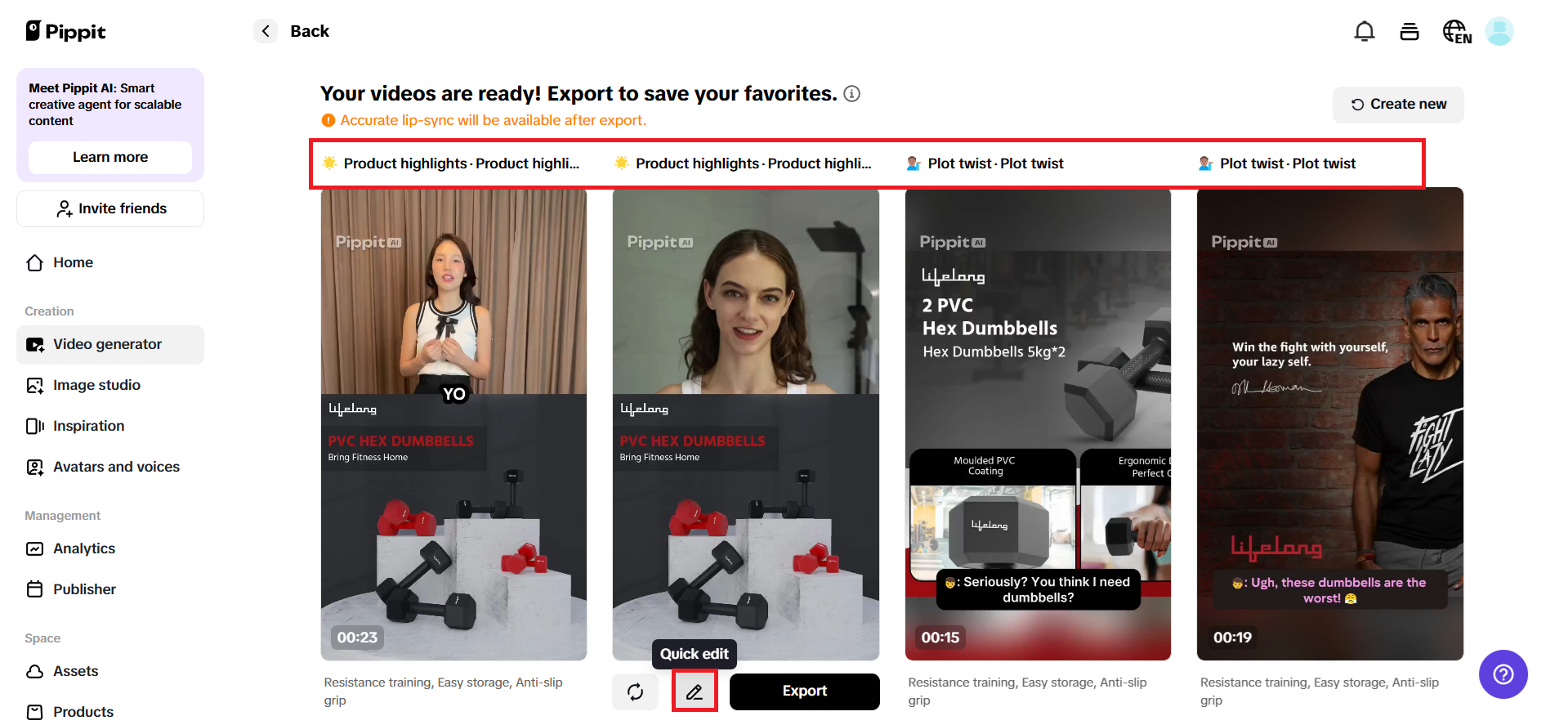Click Invite friends
Image resolution: width=1568 pixels, height=725 pixels.
click(110, 208)
